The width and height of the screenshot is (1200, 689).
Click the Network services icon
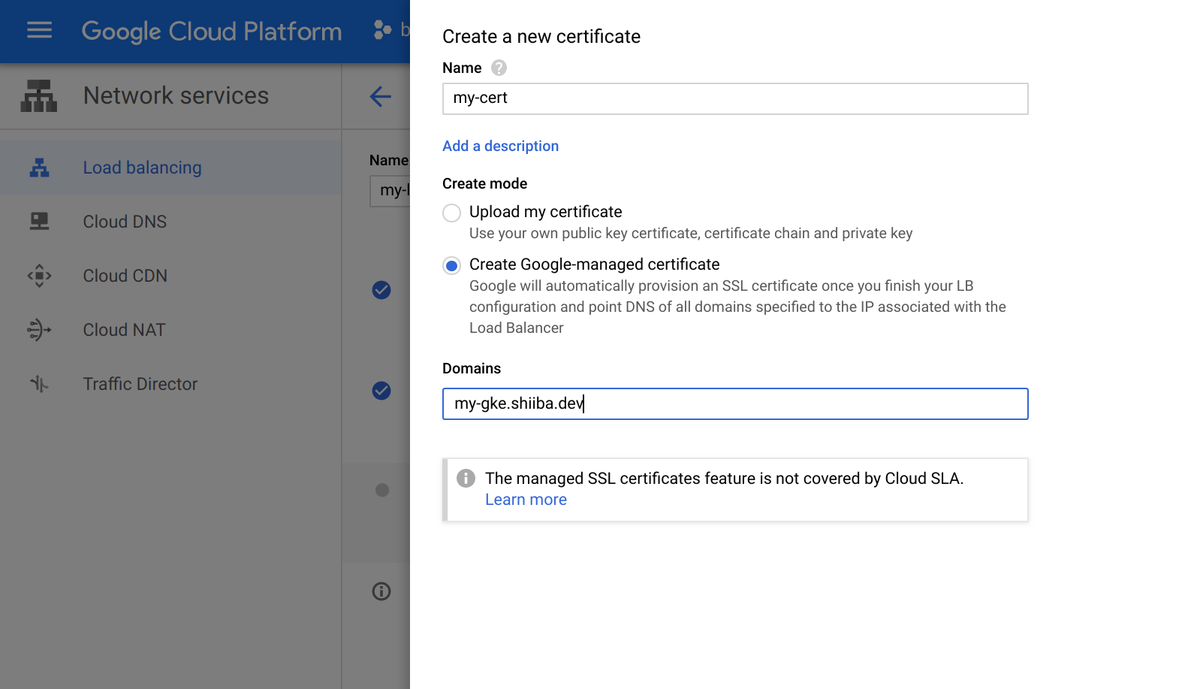point(39,96)
